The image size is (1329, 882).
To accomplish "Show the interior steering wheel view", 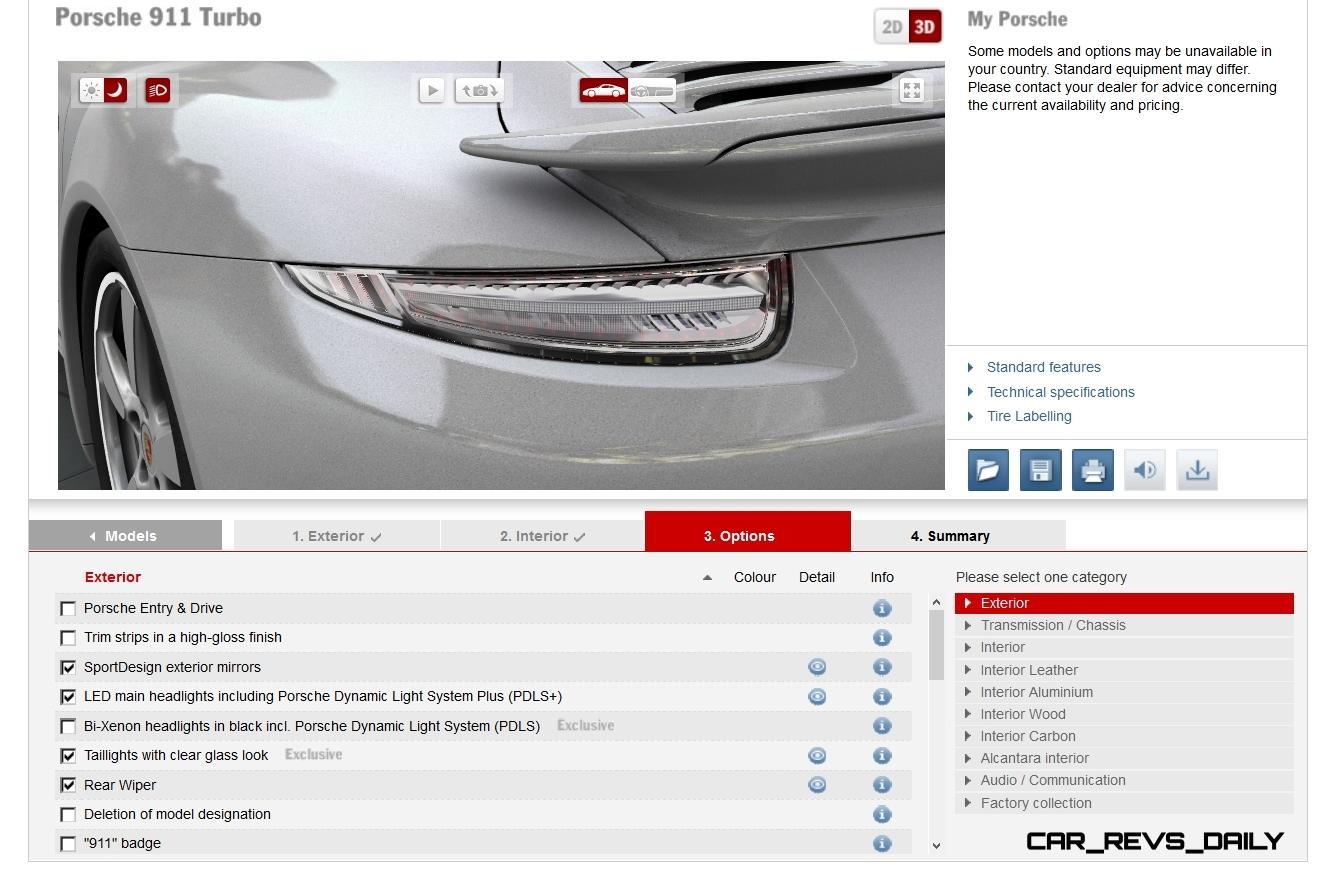I will (651, 91).
